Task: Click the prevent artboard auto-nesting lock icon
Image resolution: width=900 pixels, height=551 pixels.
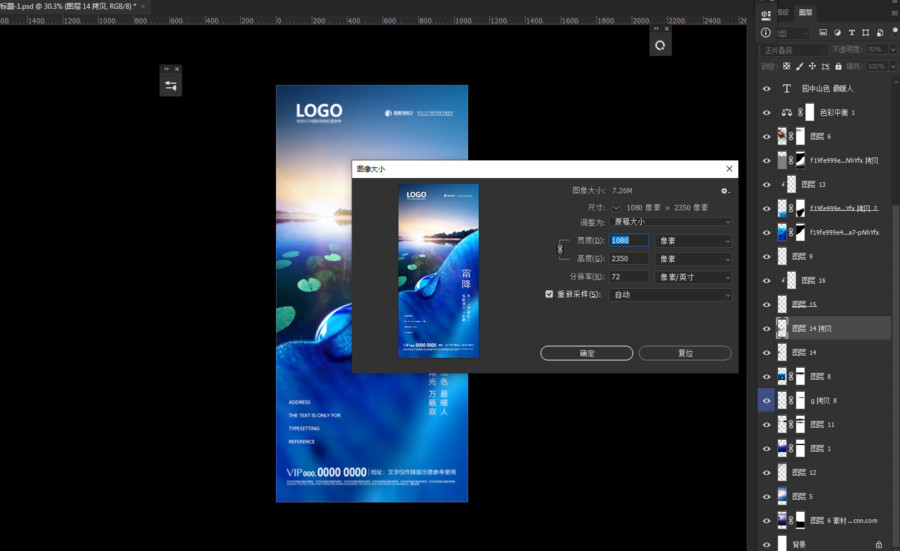Action: click(825, 67)
